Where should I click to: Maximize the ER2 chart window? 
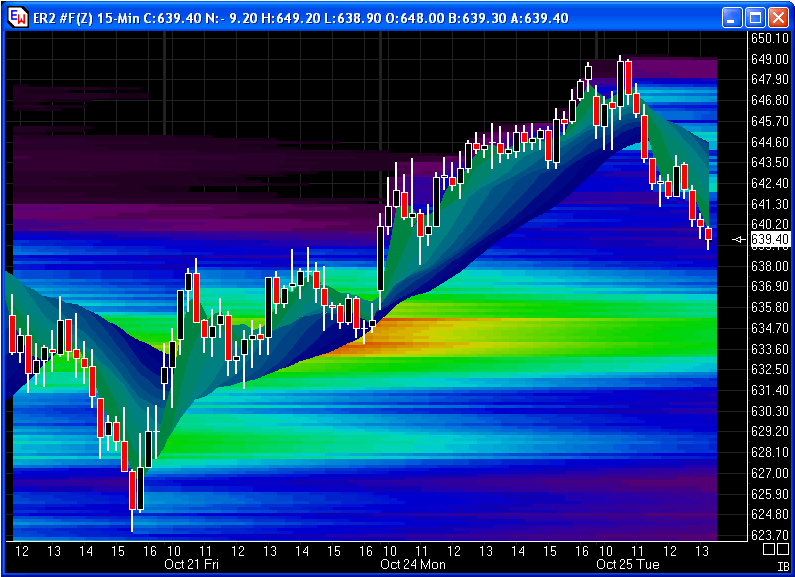755,18
